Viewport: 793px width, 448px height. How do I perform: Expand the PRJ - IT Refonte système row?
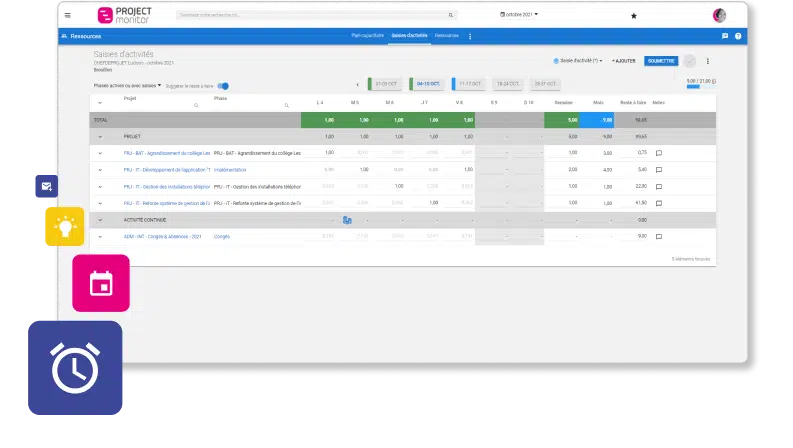click(x=100, y=203)
